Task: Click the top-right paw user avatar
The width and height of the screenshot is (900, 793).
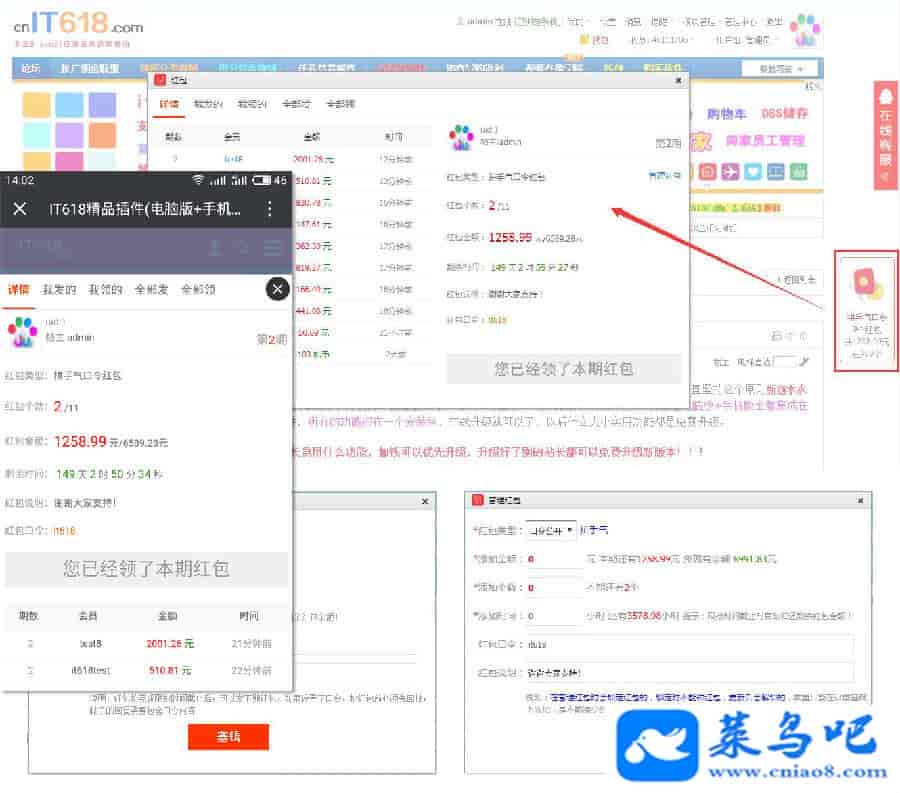Action: coord(805,30)
